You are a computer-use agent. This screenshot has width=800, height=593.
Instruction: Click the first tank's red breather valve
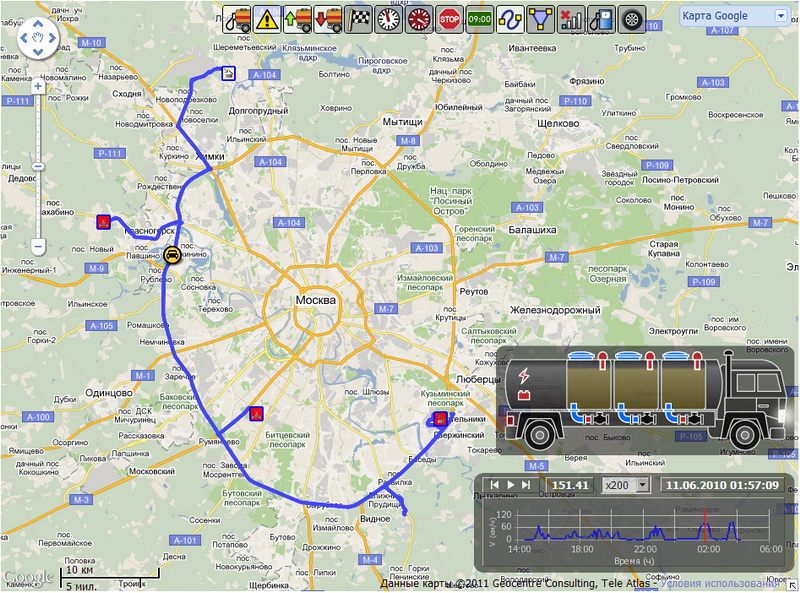click(603, 359)
